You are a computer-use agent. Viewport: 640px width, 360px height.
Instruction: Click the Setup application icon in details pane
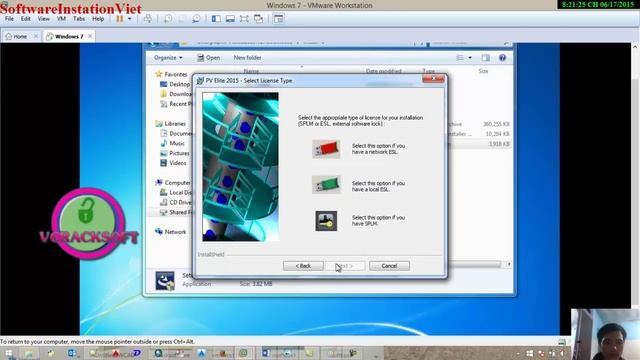tap(165, 280)
